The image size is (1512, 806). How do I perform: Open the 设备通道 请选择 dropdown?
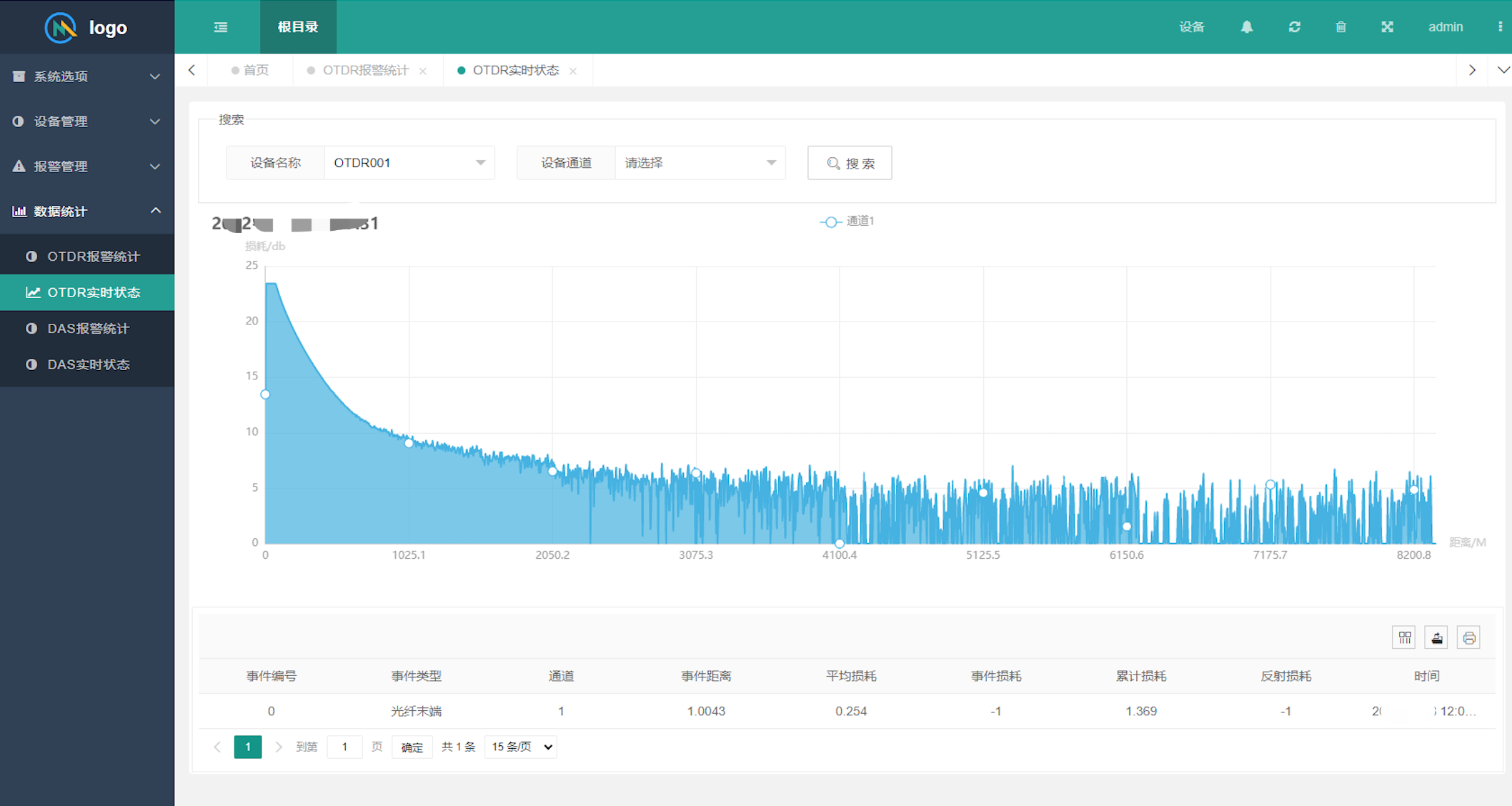pos(700,163)
